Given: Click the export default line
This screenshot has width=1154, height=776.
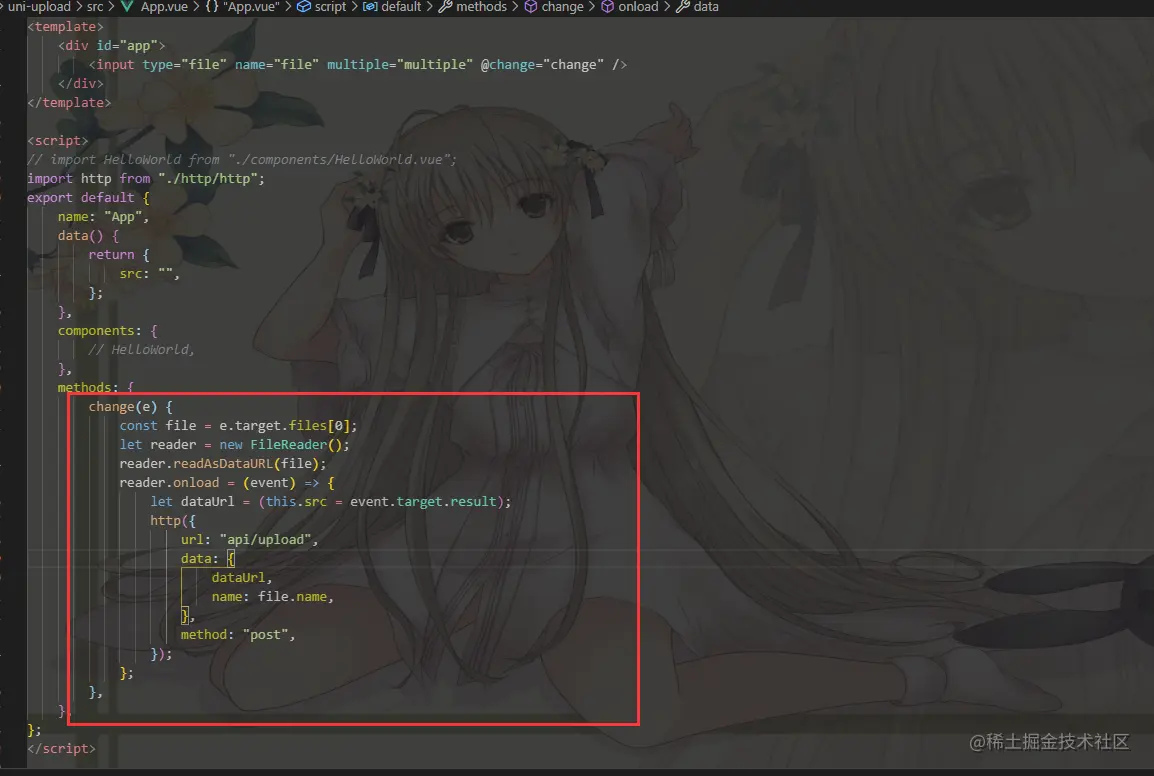Looking at the screenshot, I should (x=88, y=198).
